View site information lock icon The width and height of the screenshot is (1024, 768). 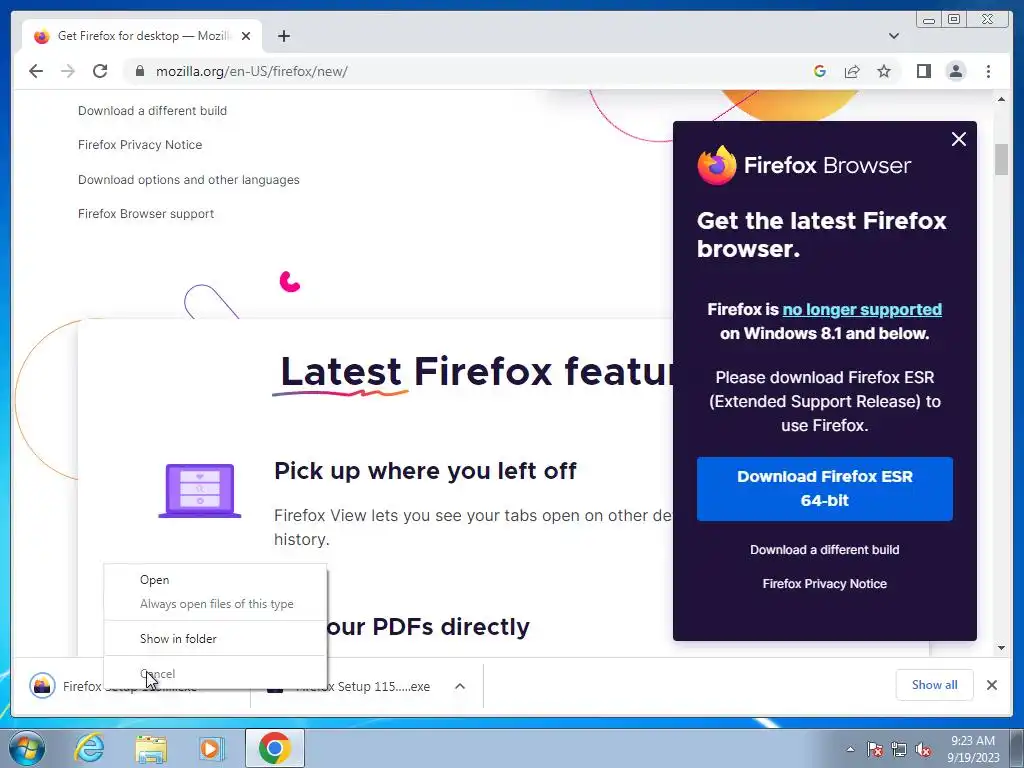(x=139, y=71)
